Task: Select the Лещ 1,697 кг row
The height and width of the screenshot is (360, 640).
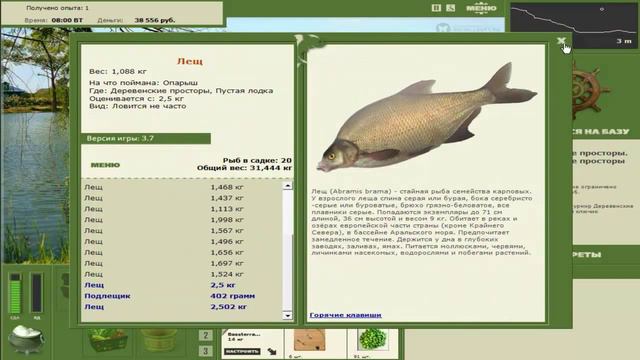Action: tap(182, 263)
